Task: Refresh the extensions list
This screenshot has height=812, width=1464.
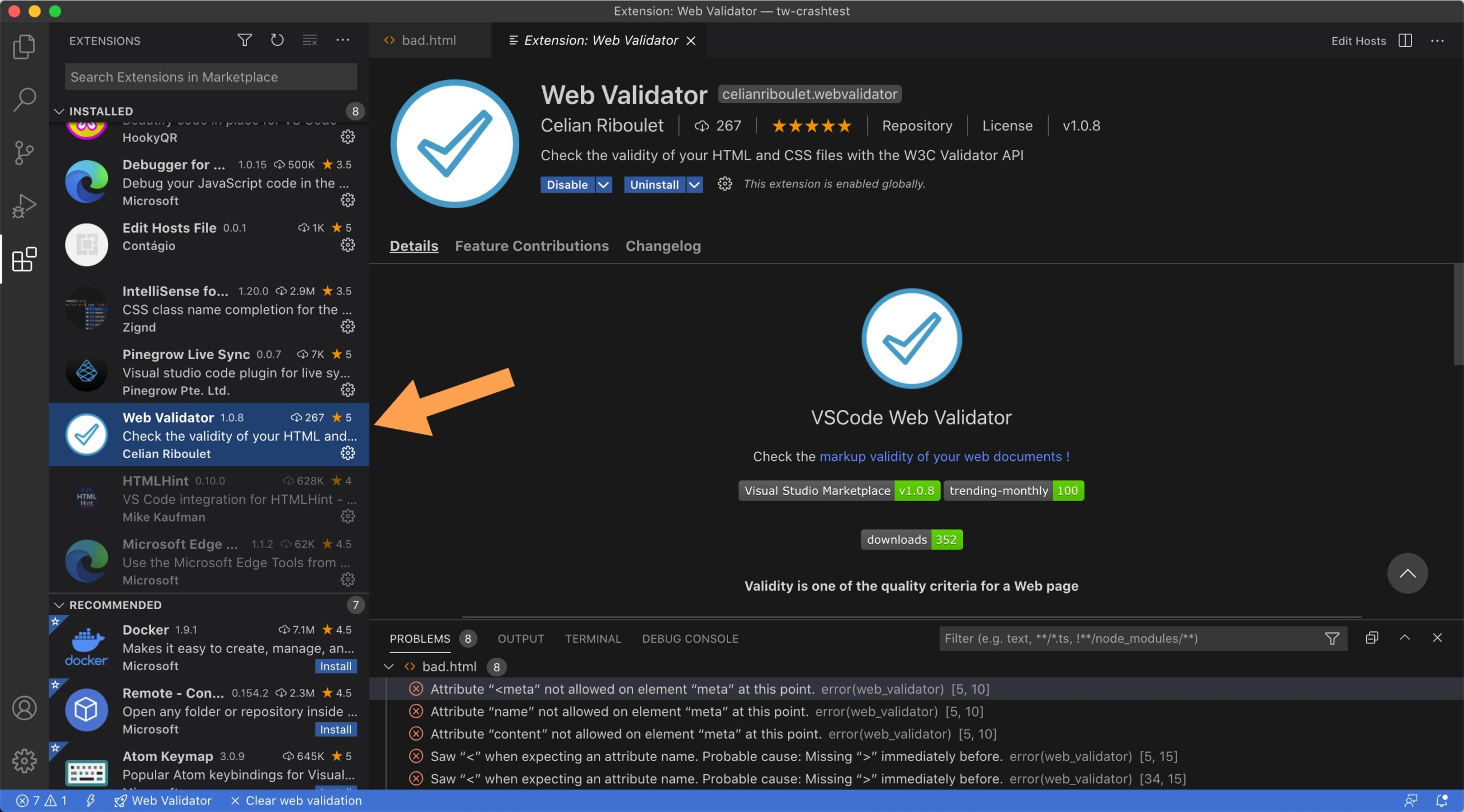Action: pyautogui.click(x=277, y=40)
